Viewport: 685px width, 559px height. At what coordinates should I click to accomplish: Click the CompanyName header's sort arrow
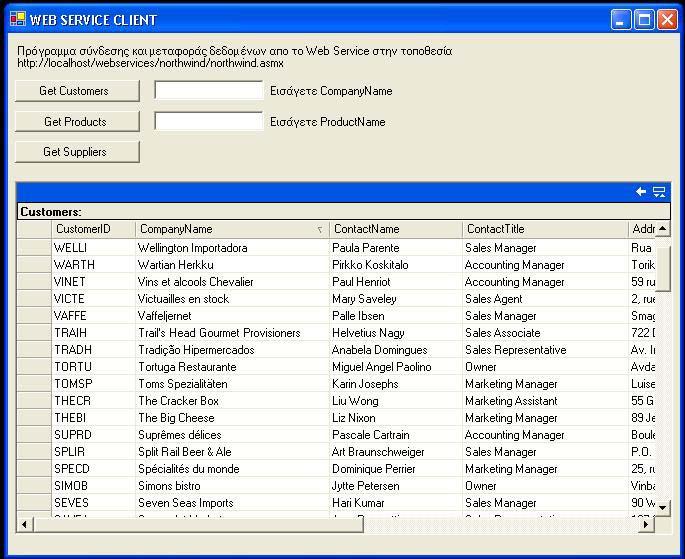(x=320, y=230)
